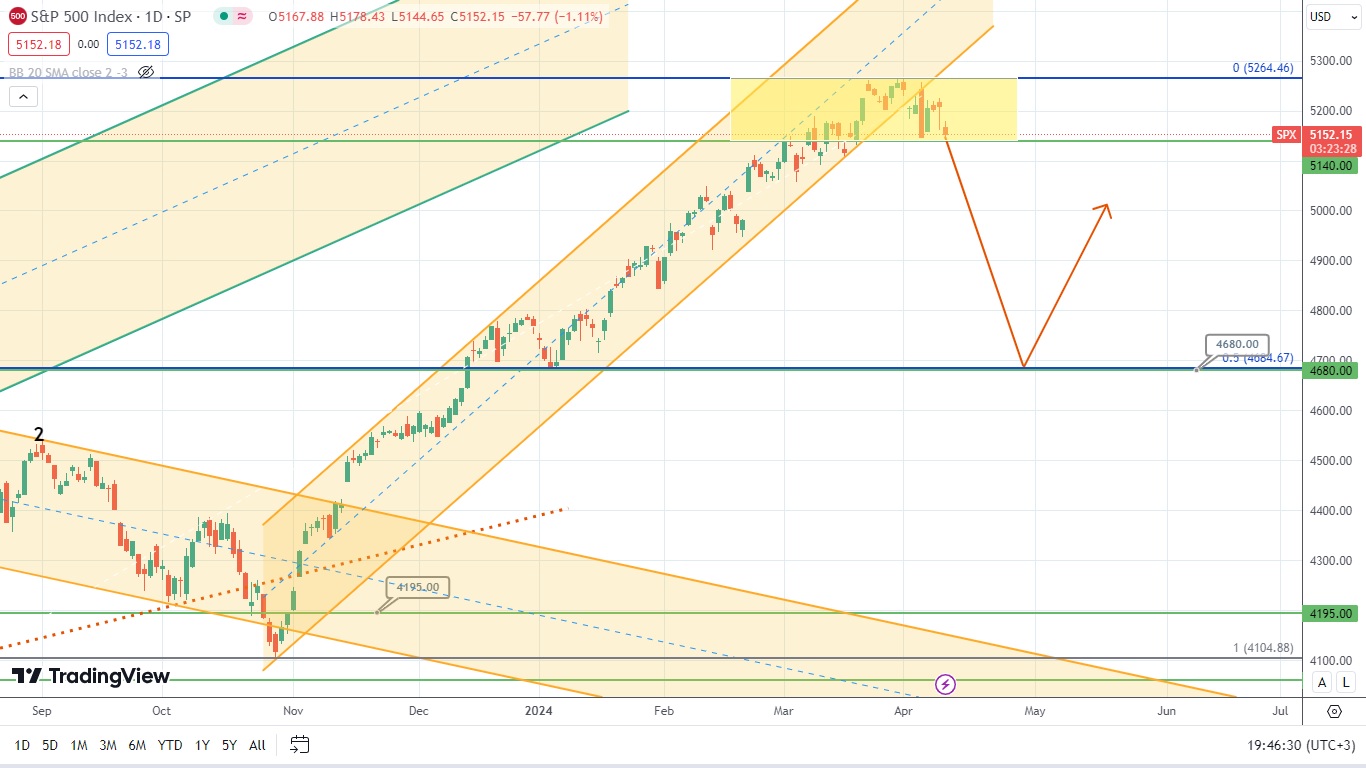The image size is (1366, 768).
Task: Click Fibonacci level label 0.5 (4684.67)
Action: [x=1258, y=357]
